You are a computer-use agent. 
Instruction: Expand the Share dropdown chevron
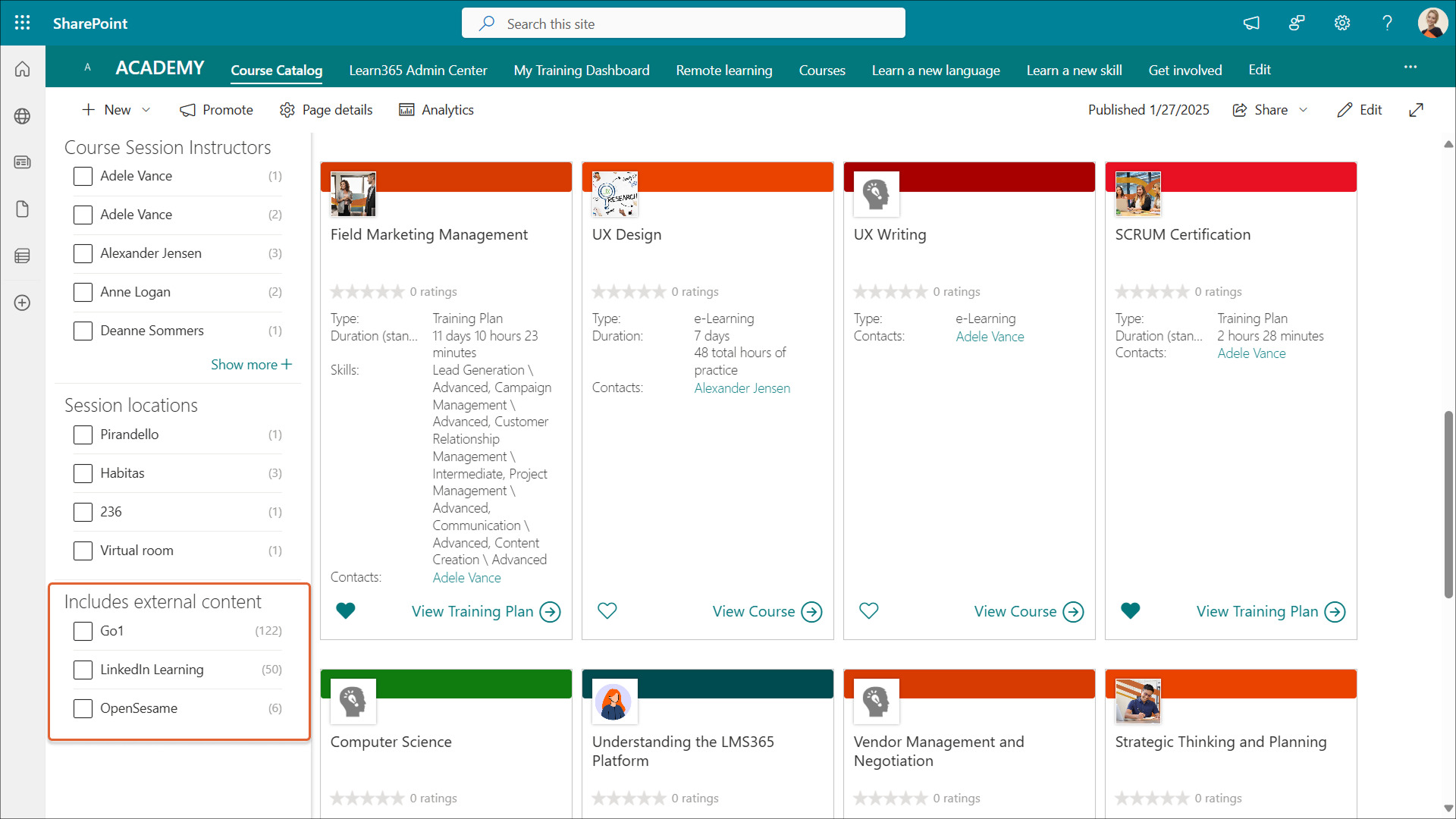1304,110
